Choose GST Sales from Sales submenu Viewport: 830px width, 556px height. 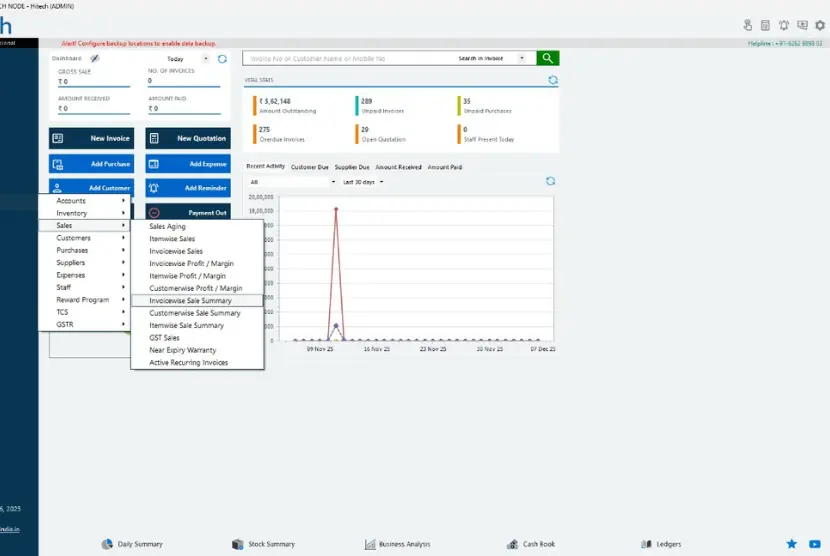pyautogui.click(x=165, y=338)
